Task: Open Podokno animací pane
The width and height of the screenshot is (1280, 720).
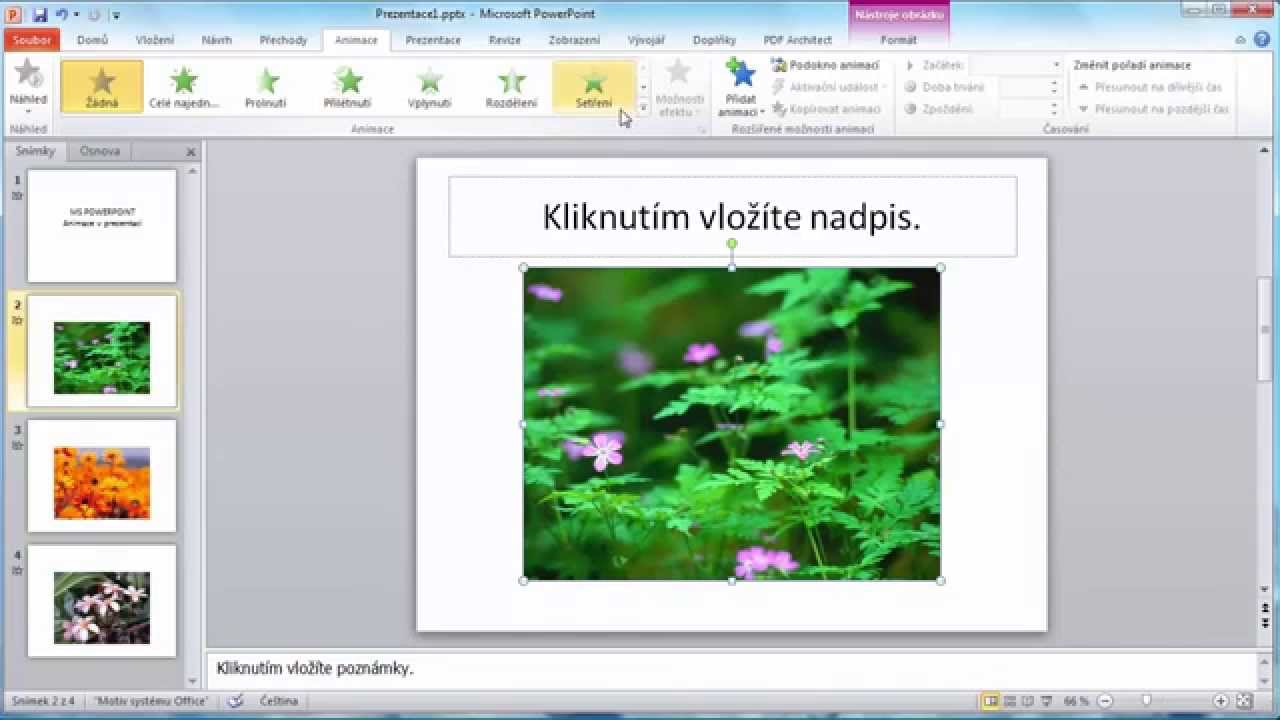Action: [x=826, y=65]
